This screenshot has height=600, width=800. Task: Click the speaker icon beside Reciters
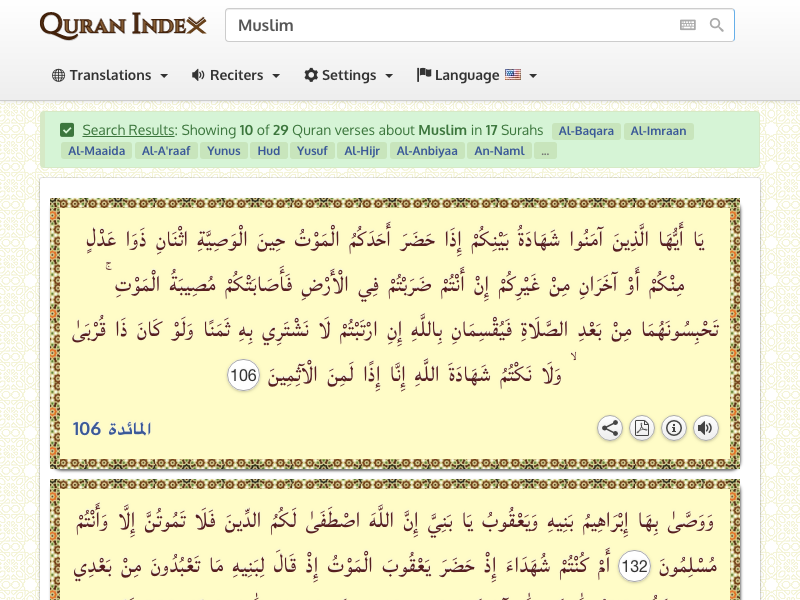click(198, 76)
